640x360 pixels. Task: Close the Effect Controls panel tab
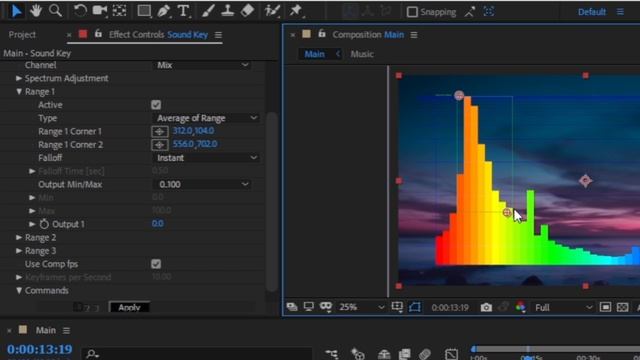(x=69, y=35)
